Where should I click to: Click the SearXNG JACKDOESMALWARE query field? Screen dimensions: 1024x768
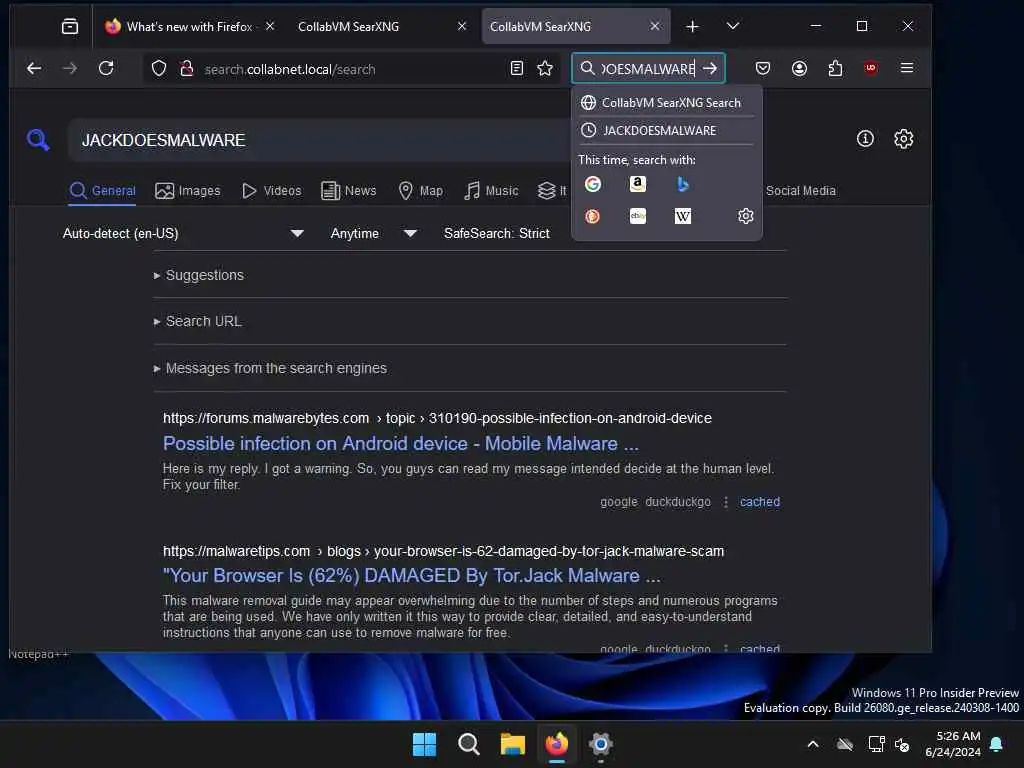coord(320,140)
